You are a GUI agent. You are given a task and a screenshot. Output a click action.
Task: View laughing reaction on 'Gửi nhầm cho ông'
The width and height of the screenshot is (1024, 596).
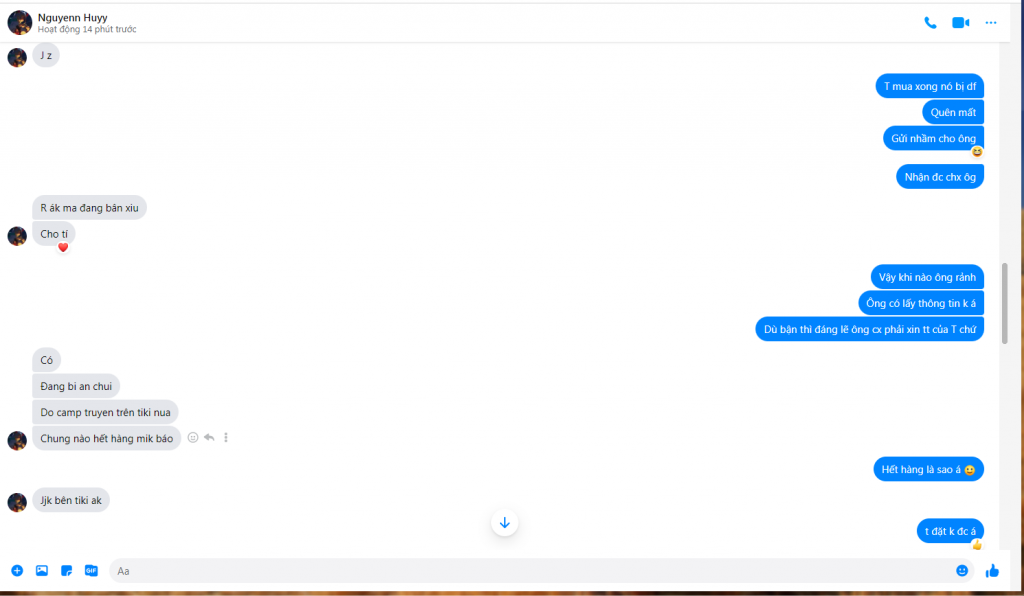(x=976, y=151)
